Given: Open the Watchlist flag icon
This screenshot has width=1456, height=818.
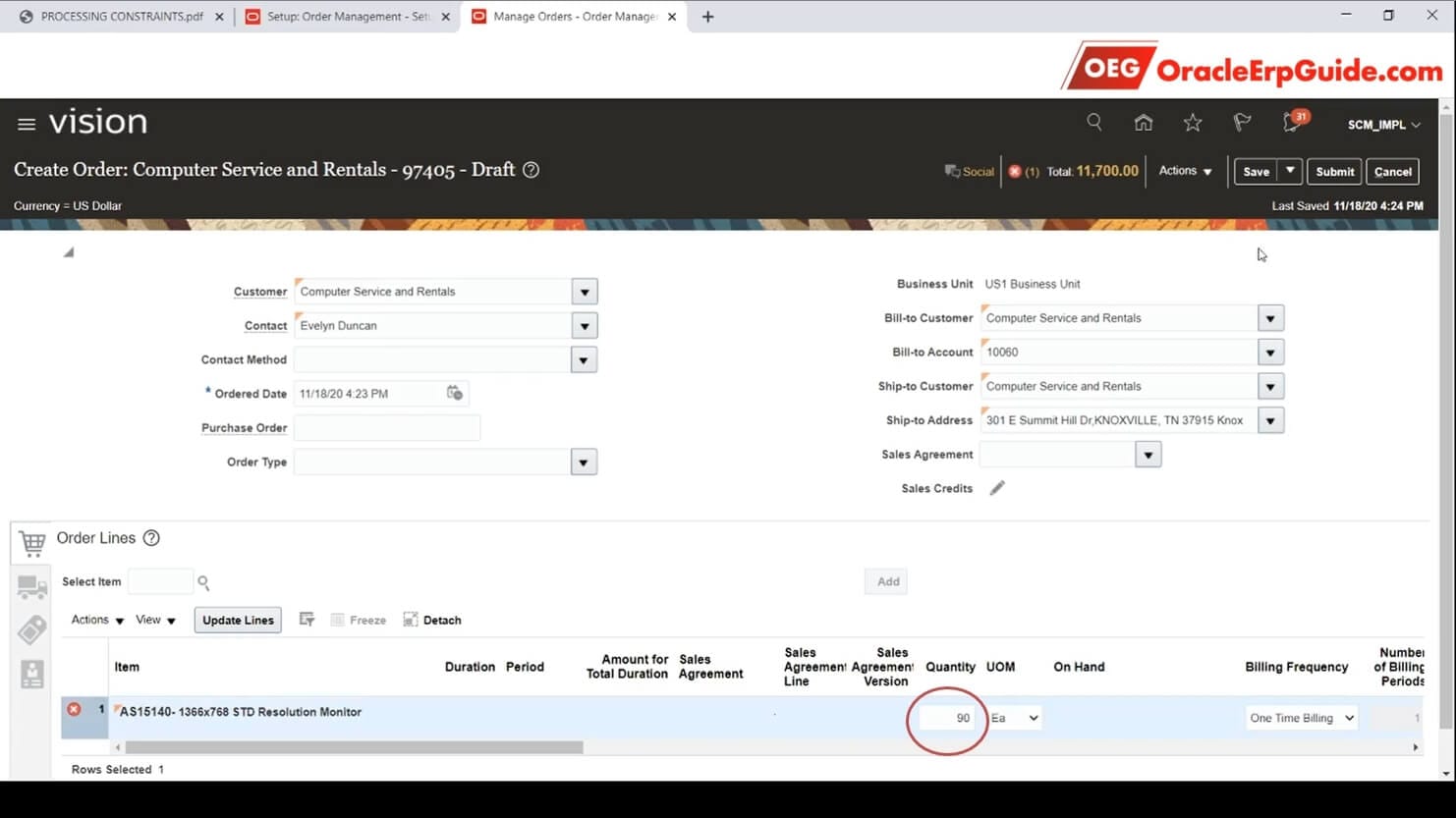Looking at the screenshot, I should pos(1242,123).
